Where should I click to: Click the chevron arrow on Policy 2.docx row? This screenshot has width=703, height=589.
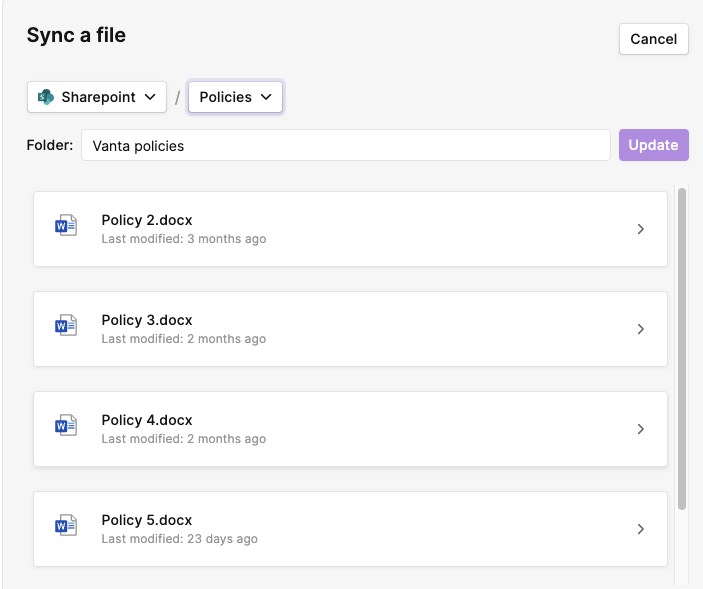point(641,229)
